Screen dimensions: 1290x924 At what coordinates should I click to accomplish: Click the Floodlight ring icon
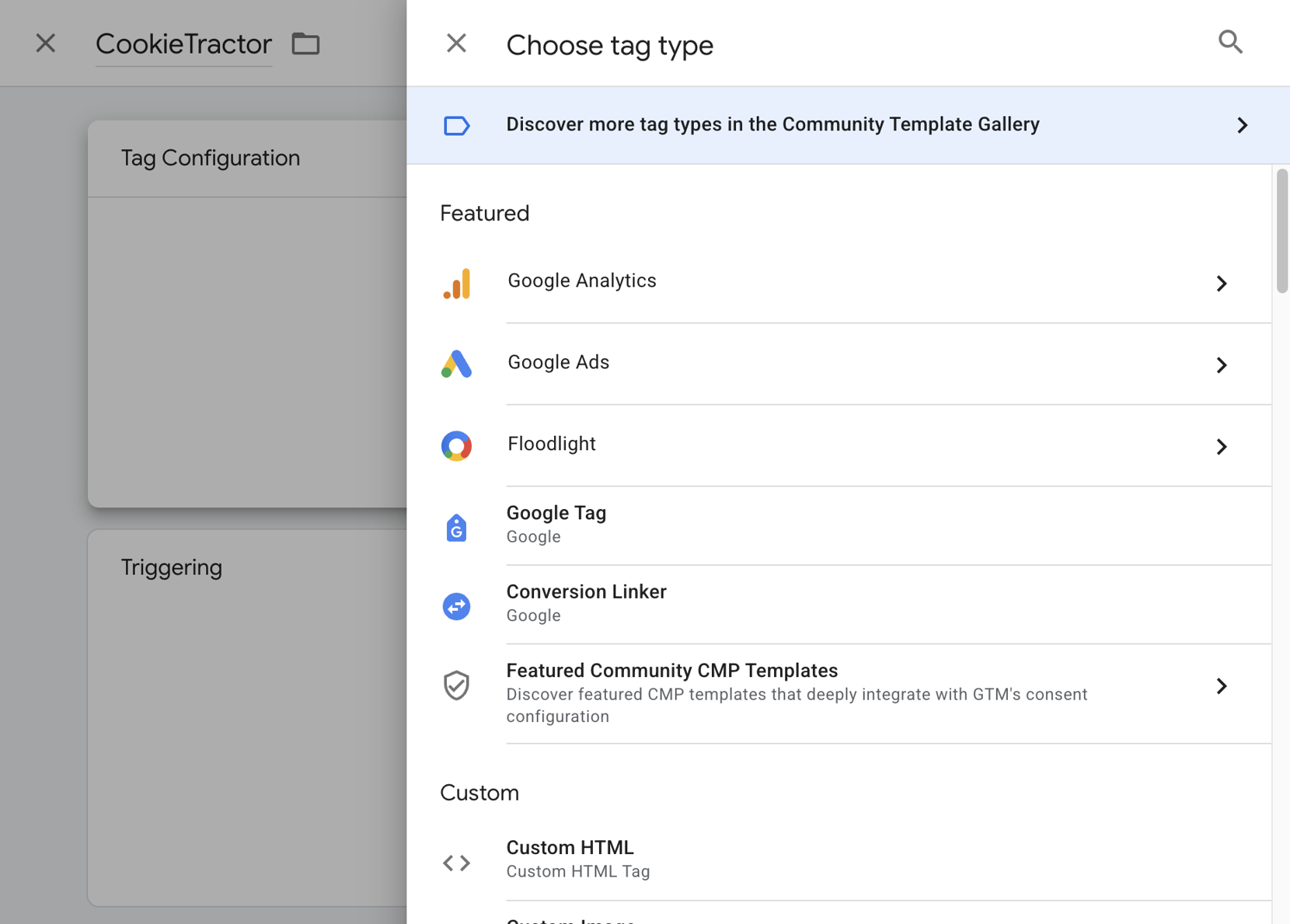coord(457,446)
